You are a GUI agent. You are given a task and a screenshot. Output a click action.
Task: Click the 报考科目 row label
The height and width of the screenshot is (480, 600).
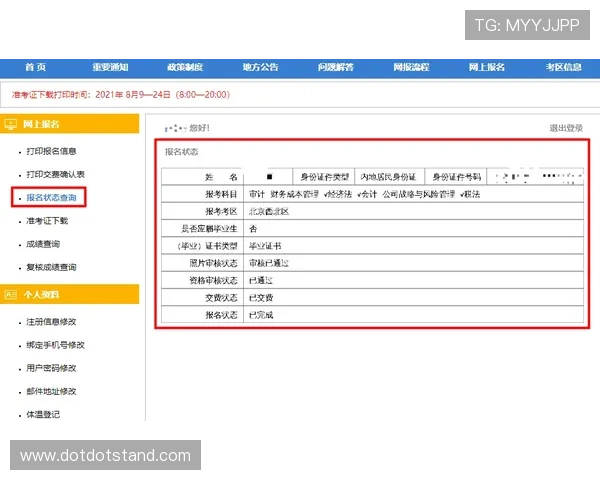pyautogui.click(x=221, y=194)
